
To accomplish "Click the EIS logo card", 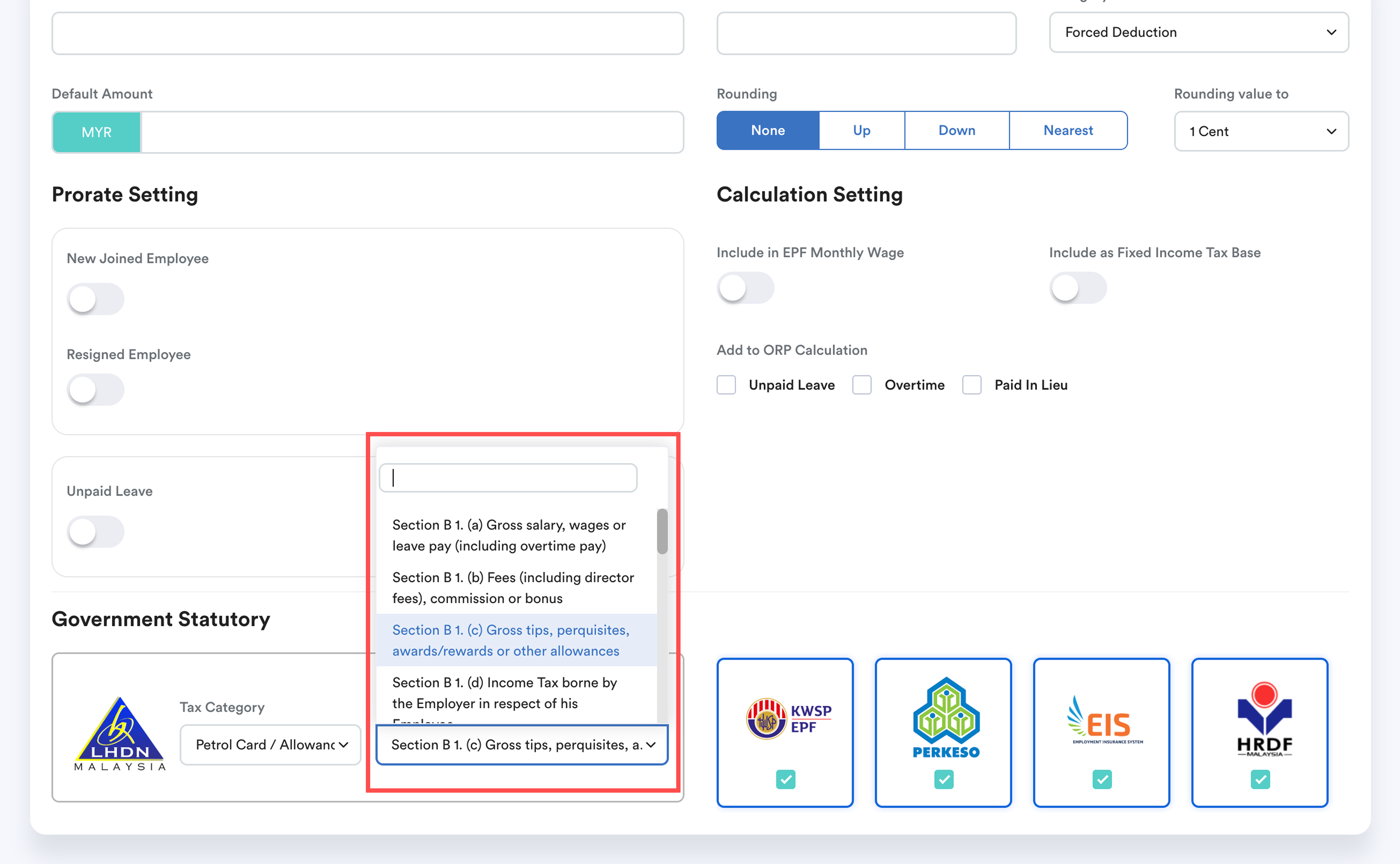I will [1101, 719].
